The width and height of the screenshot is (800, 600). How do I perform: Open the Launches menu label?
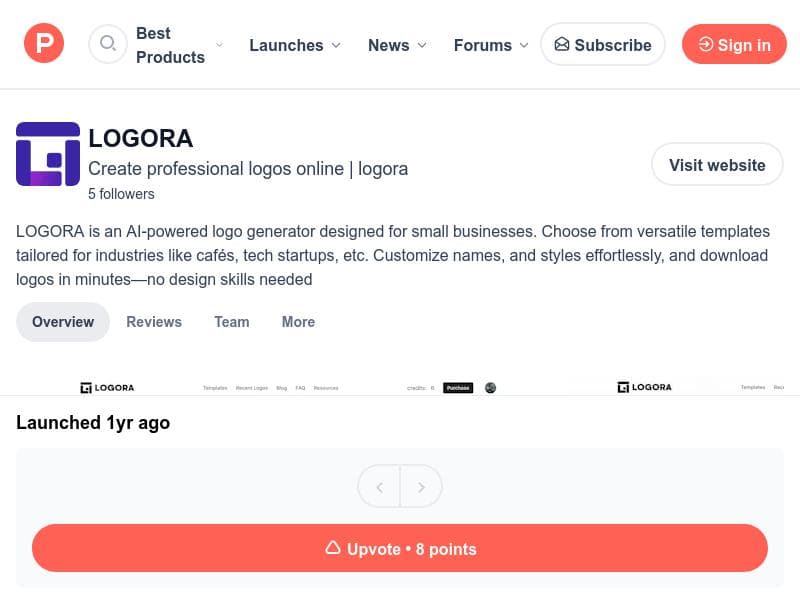(x=286, y=45)
